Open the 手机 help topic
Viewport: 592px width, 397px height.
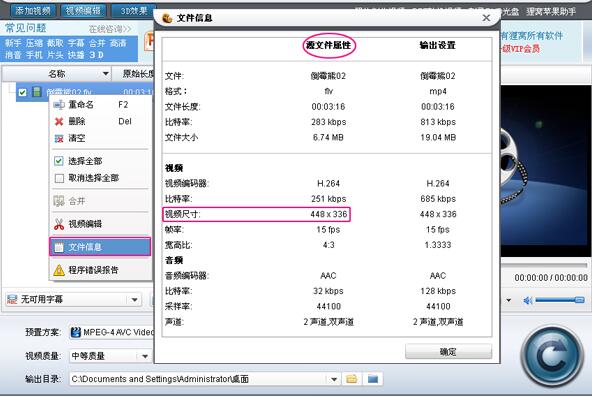[x=34, y=55]
